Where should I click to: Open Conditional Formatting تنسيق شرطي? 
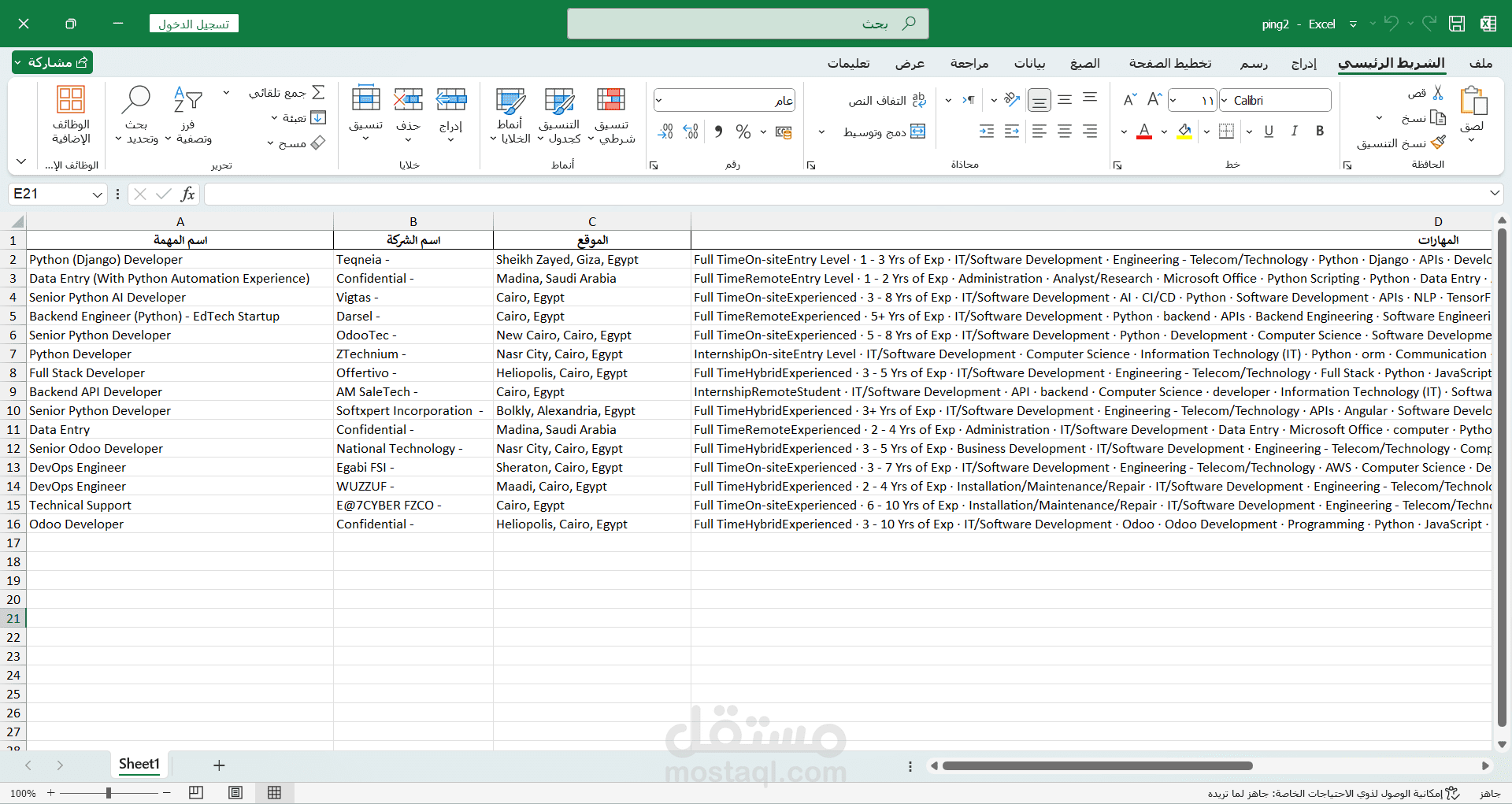pos(611,115)
